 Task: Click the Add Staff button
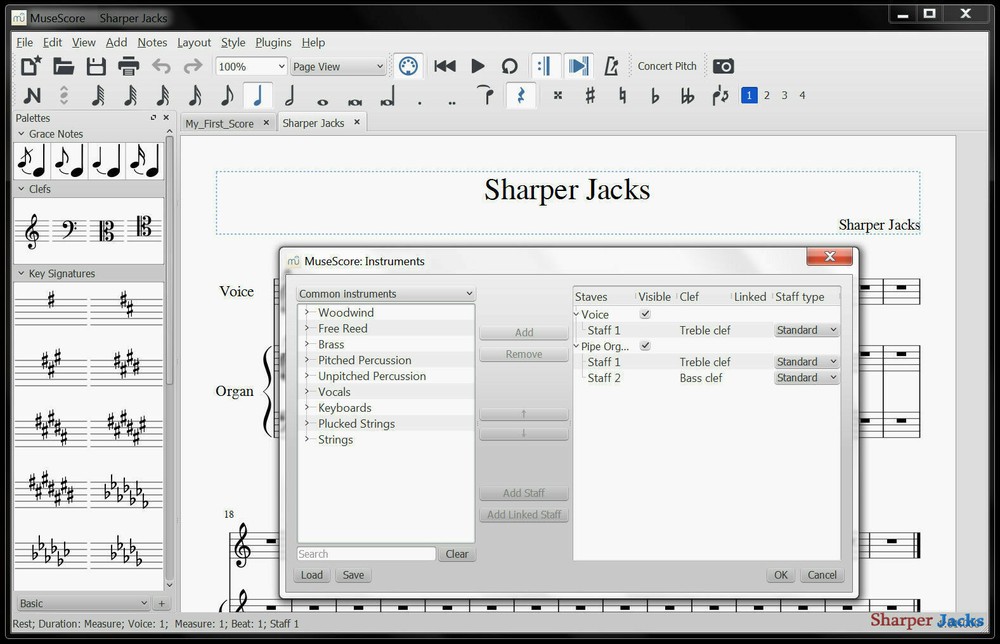(x=523, y=493)
